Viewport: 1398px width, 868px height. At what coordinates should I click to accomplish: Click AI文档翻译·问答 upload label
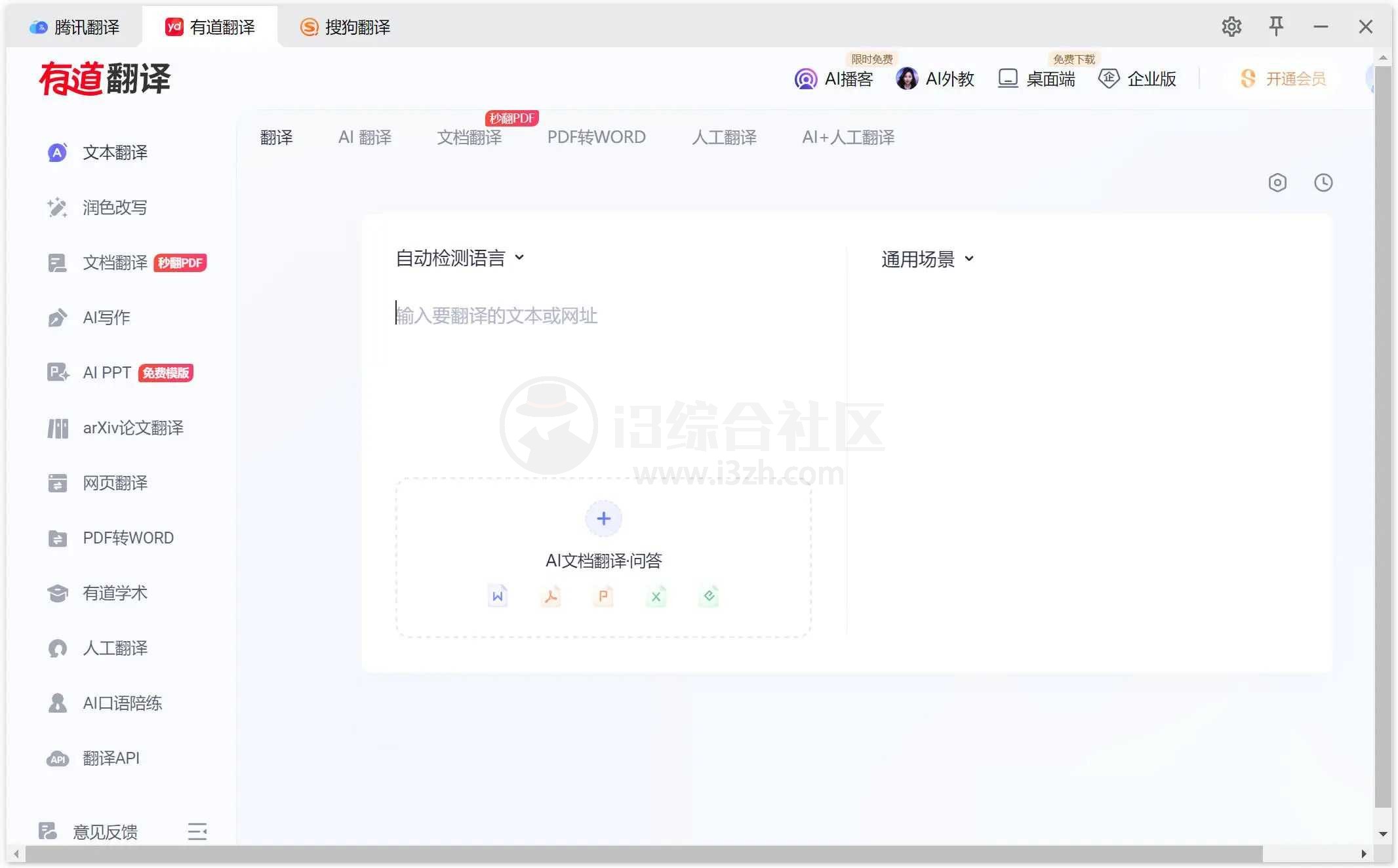click(604, 561)
